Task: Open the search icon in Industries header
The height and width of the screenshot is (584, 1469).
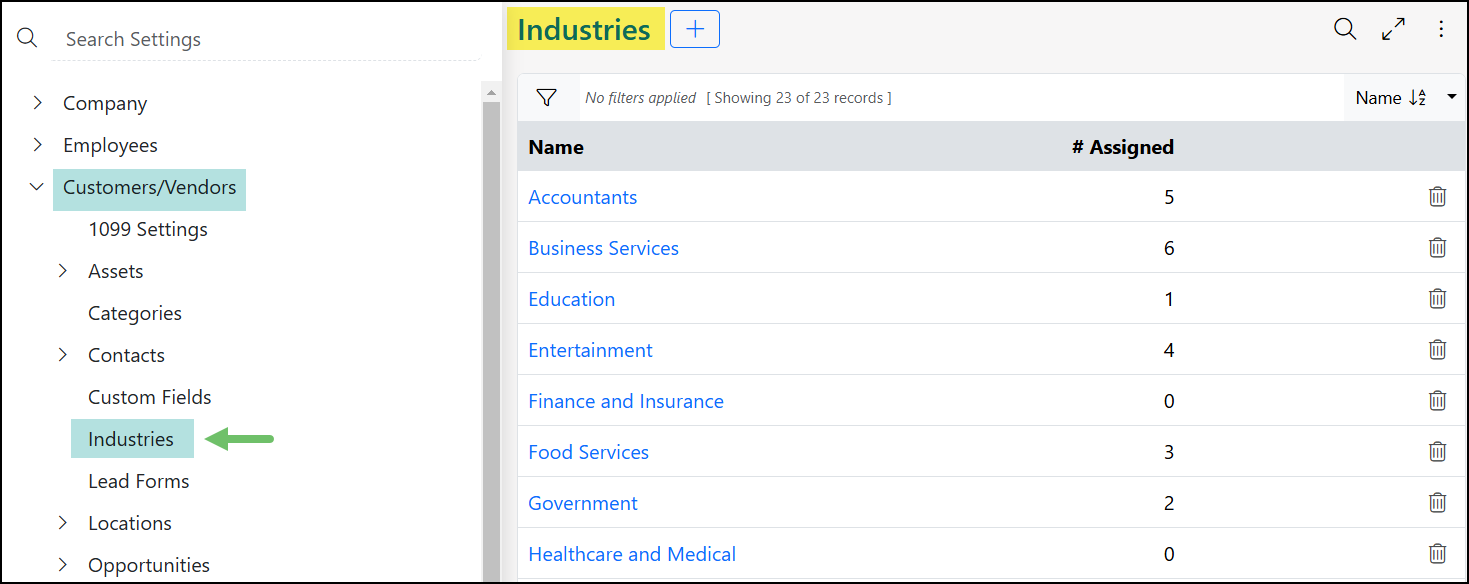Action: [x=1345, y=29]
